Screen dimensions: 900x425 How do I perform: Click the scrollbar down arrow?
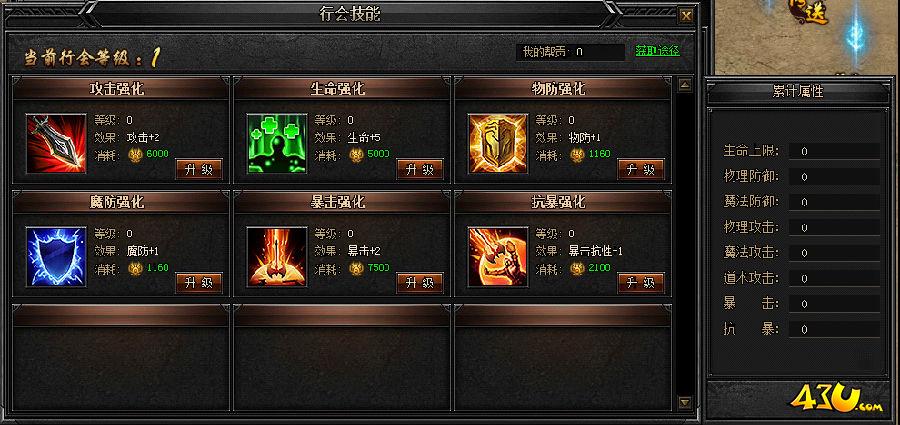[684, 402]
